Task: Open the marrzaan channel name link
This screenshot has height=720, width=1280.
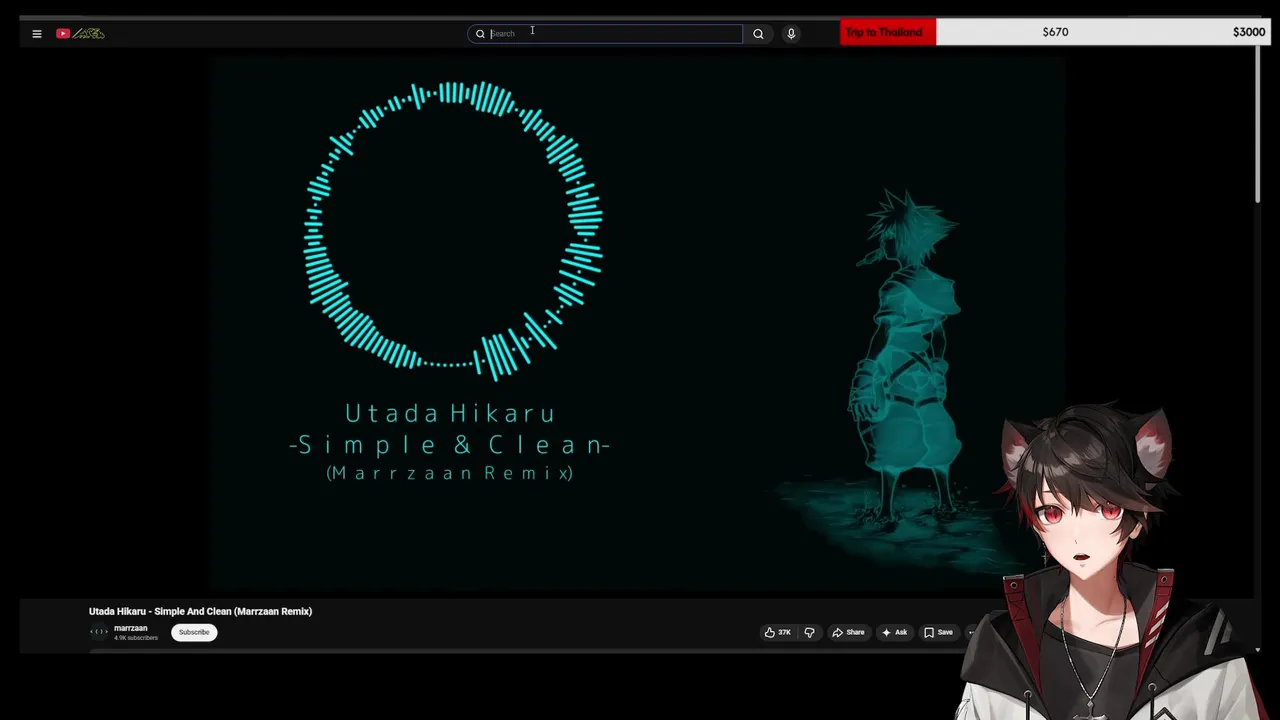Action: [x=130, y=628]
